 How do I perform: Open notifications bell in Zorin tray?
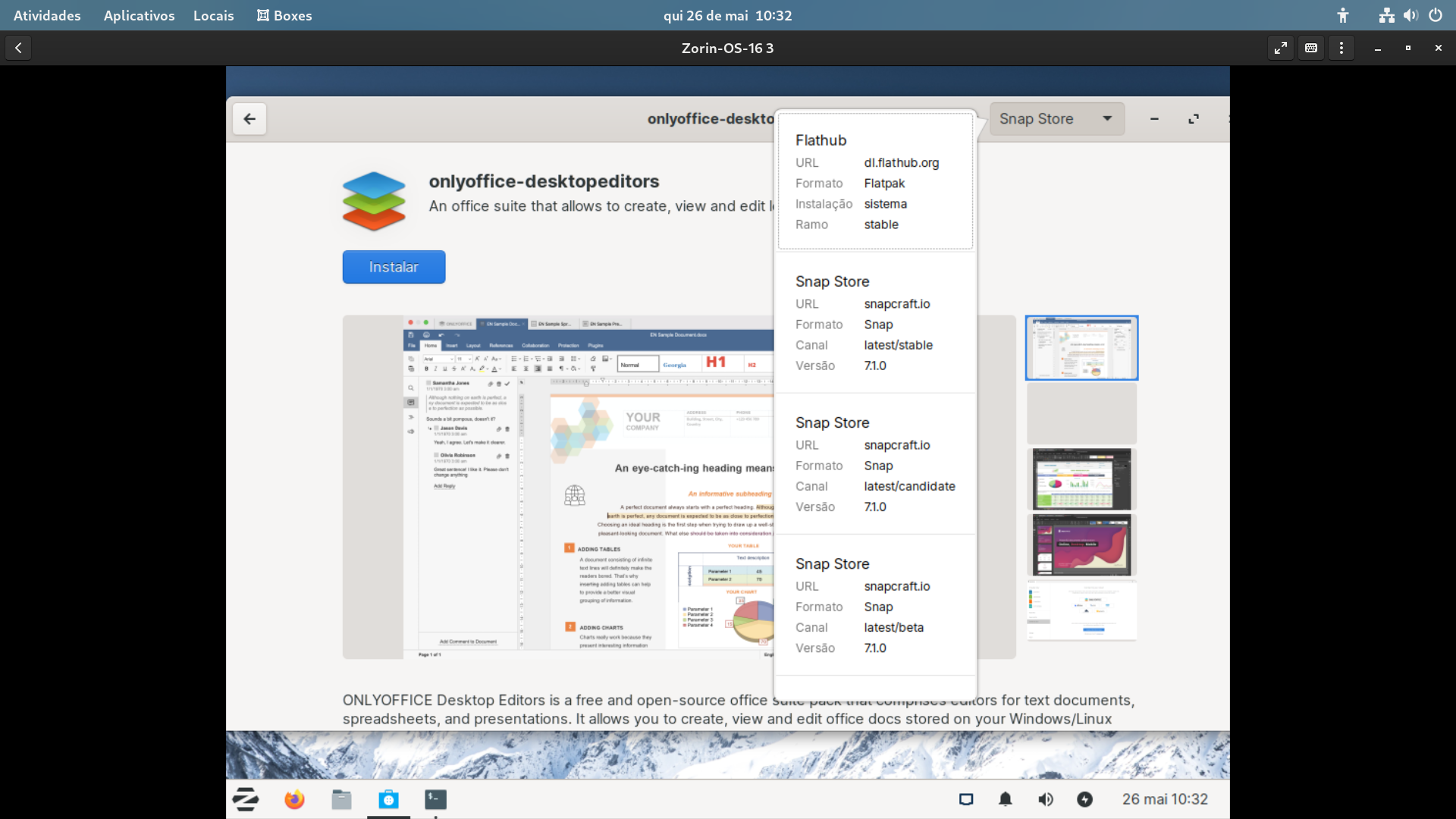[x=1006, y=799]
